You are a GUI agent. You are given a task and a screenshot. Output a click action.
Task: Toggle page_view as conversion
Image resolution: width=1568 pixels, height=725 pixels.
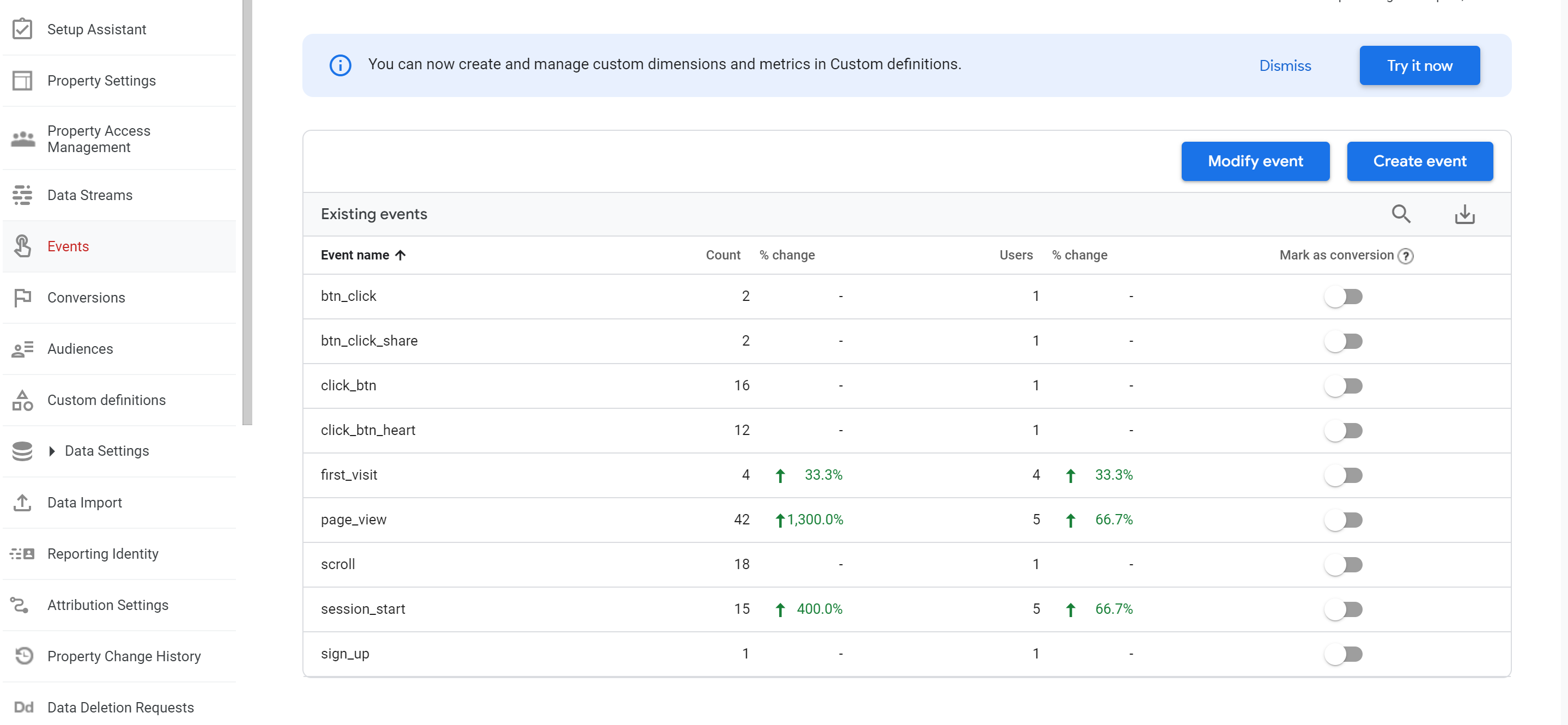click(x=1344, y=519)
